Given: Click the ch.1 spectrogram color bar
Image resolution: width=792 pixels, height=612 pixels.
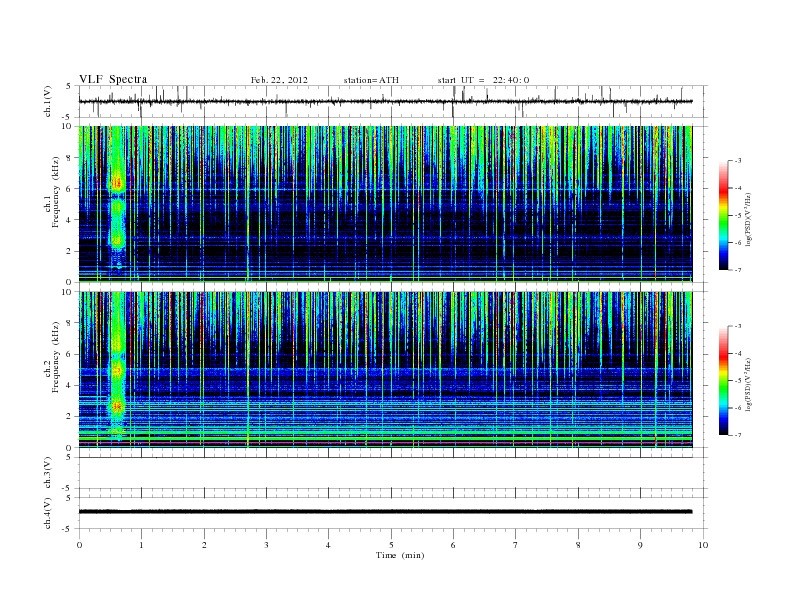Looking at the screenshot, I should coord(723,216).
